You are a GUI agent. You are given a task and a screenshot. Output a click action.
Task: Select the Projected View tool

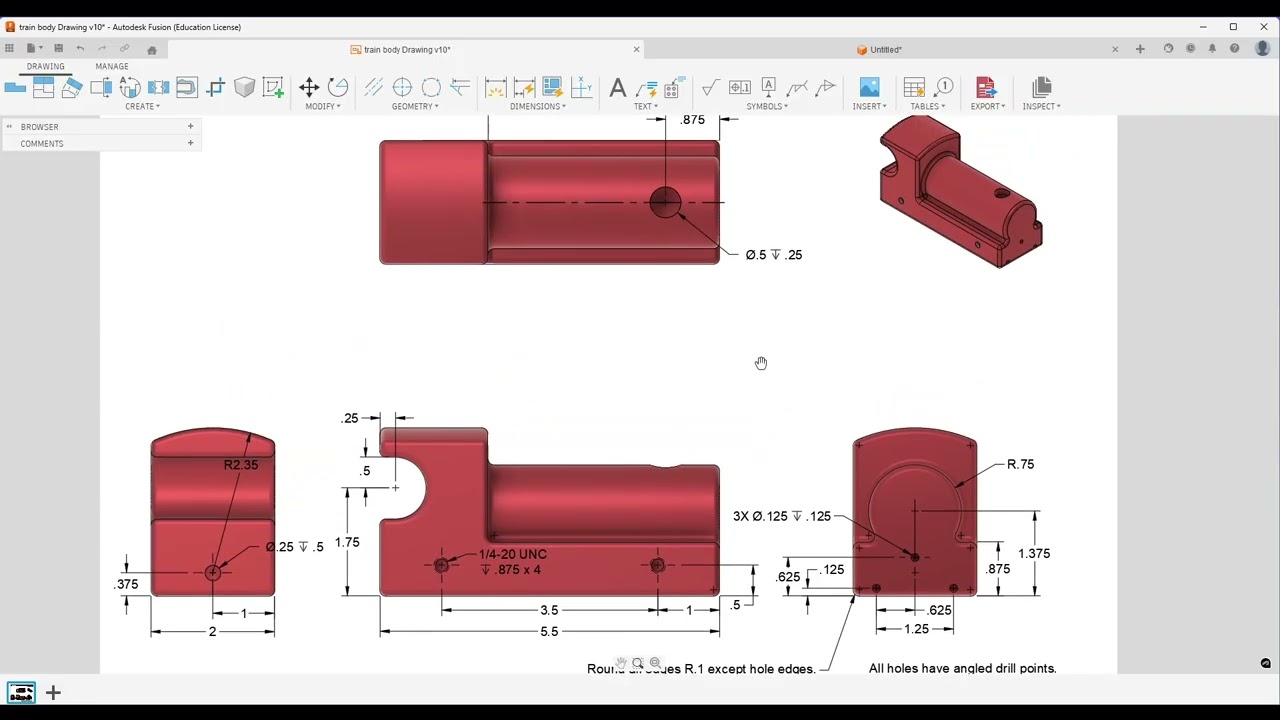[43, 88]
